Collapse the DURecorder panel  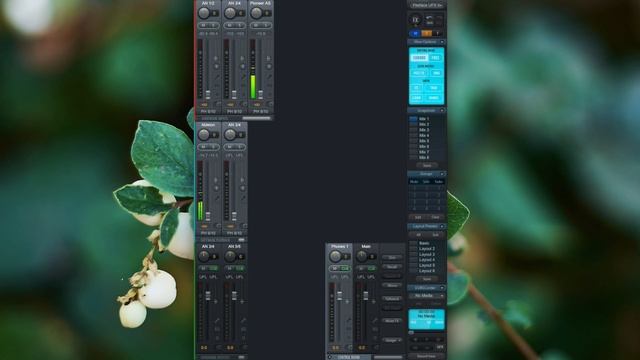pyautogui.click(x=442, y=288)
